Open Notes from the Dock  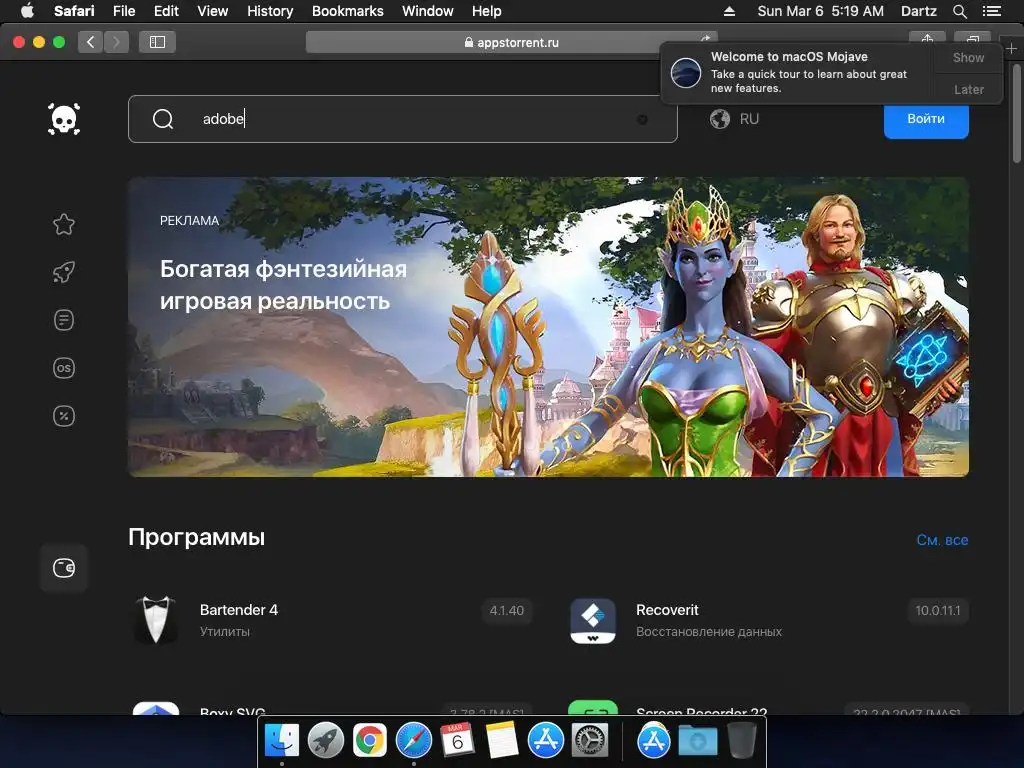502,740
